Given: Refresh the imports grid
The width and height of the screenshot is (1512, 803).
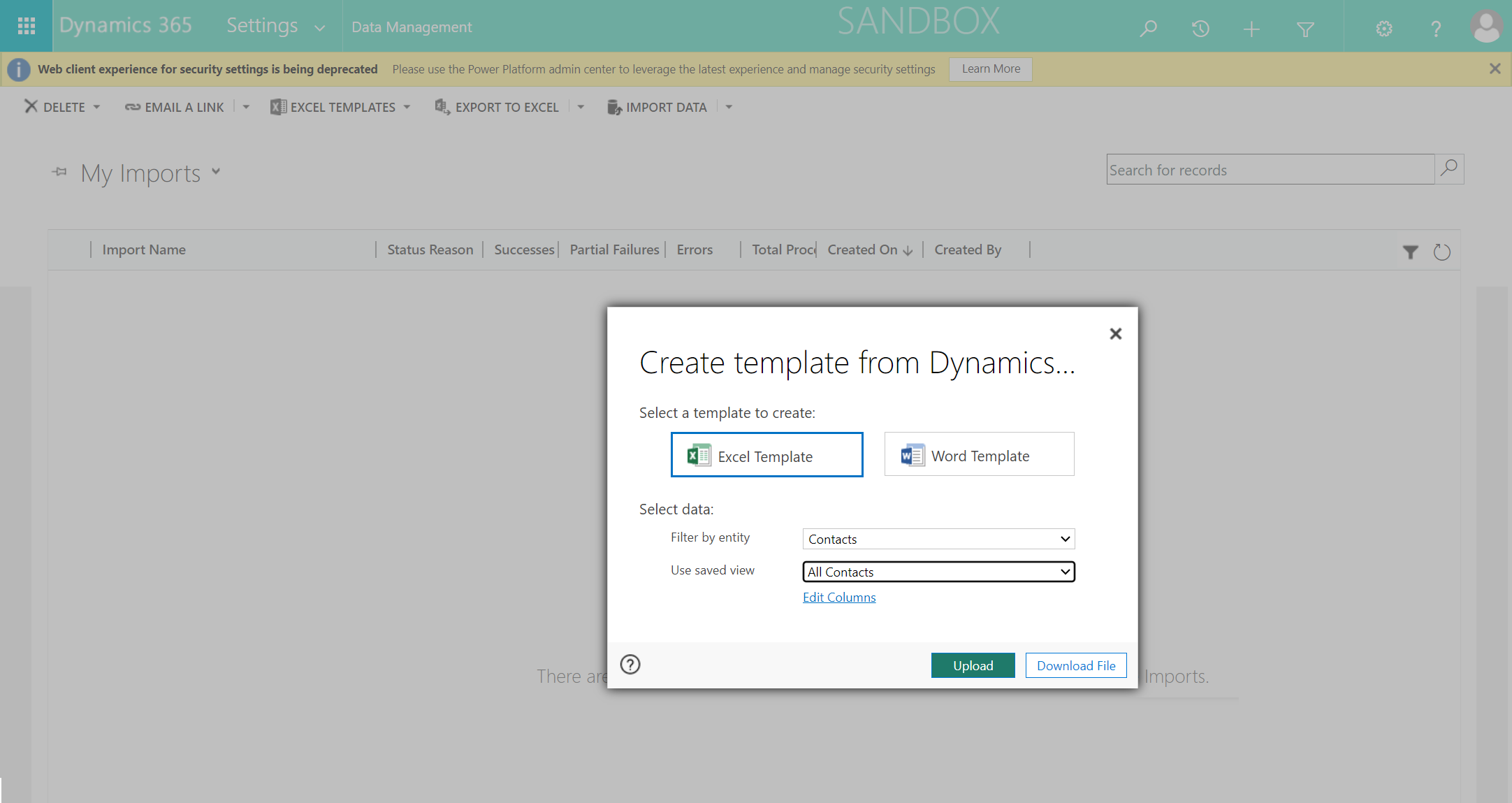Looking at the screenshot, I should click(1441, 252).
